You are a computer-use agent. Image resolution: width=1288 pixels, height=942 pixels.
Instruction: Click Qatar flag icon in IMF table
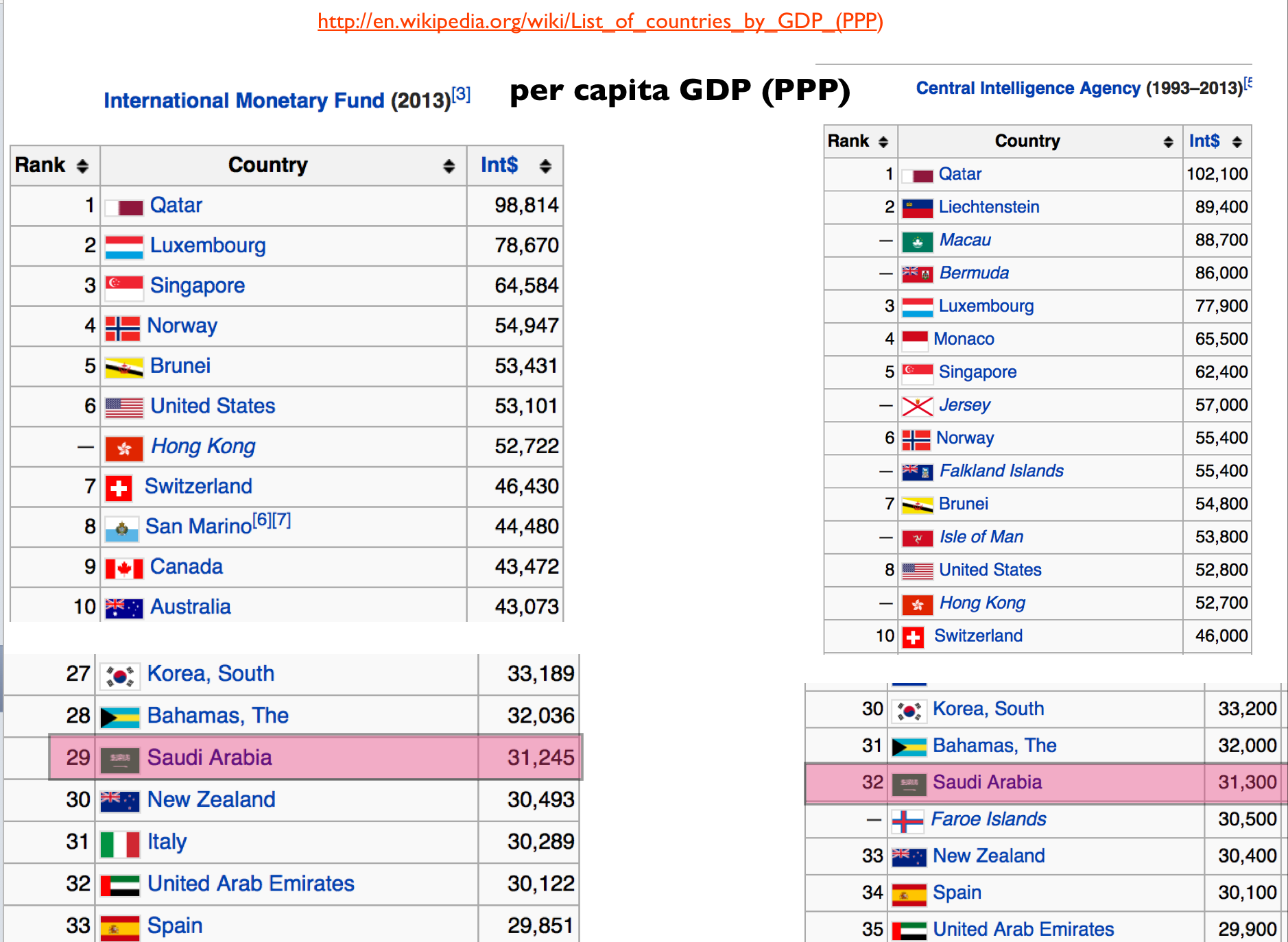click(x=124, y=207)
